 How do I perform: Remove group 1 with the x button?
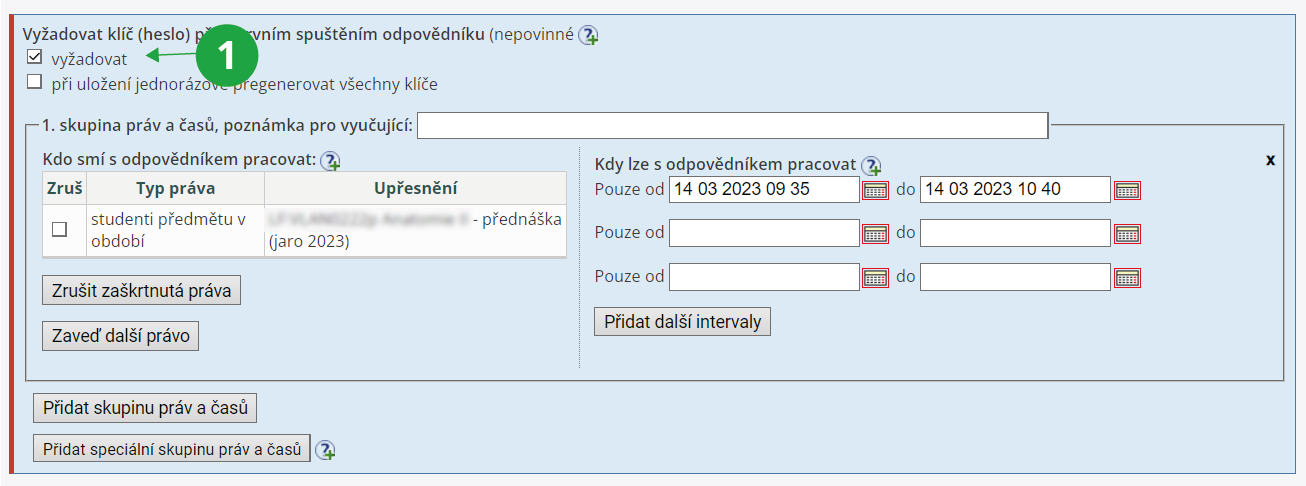pos(1270,160)
